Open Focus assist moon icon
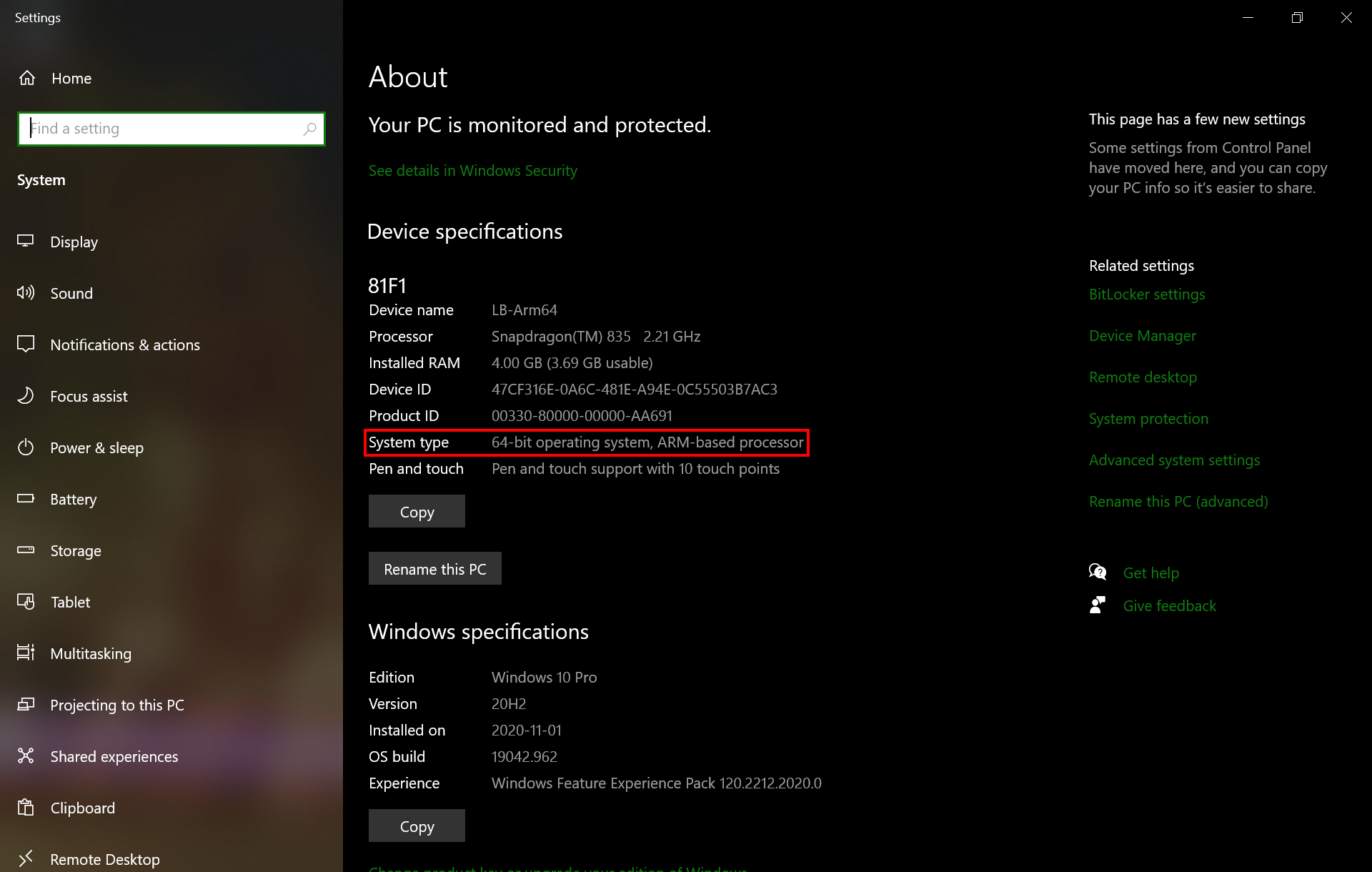Screen dimensions: 1372x872 tap(26, 396)
